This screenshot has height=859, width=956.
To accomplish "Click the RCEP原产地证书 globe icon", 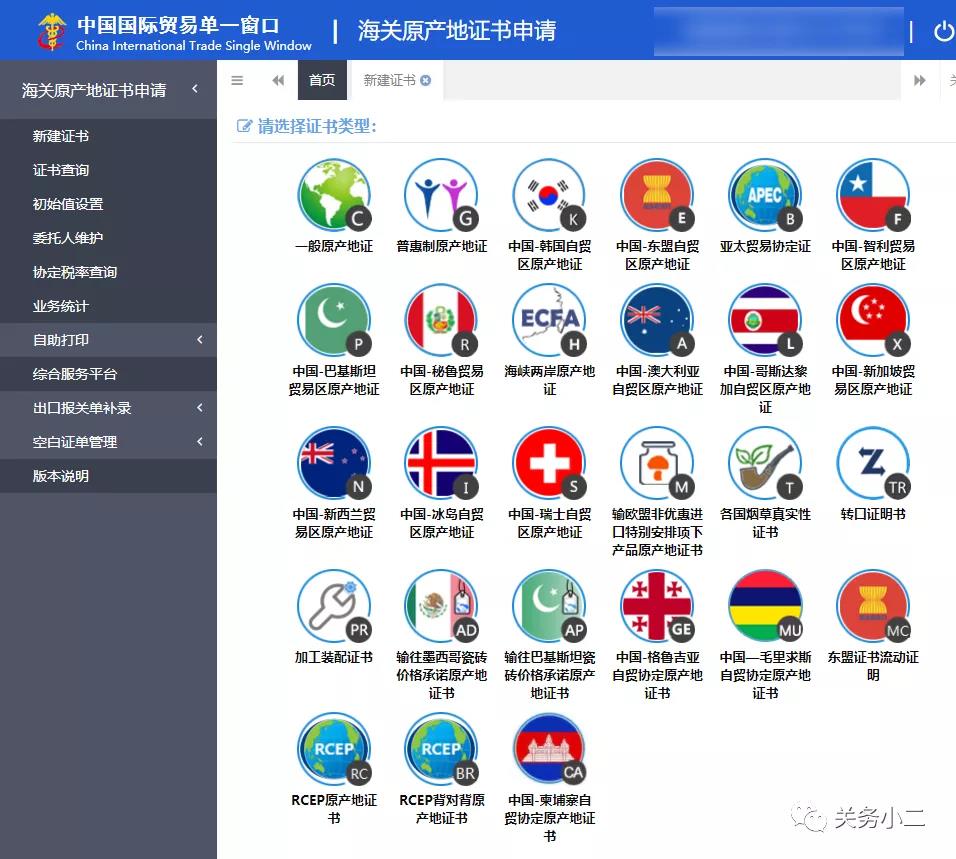I will click(334, 748).
